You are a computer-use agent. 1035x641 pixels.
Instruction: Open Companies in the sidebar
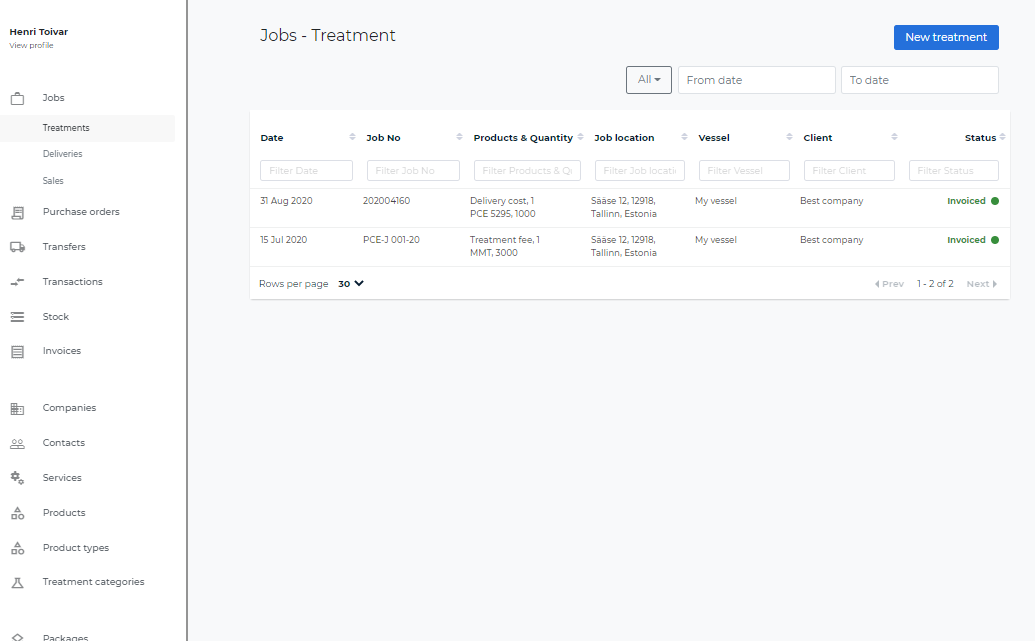click(69, 408)
